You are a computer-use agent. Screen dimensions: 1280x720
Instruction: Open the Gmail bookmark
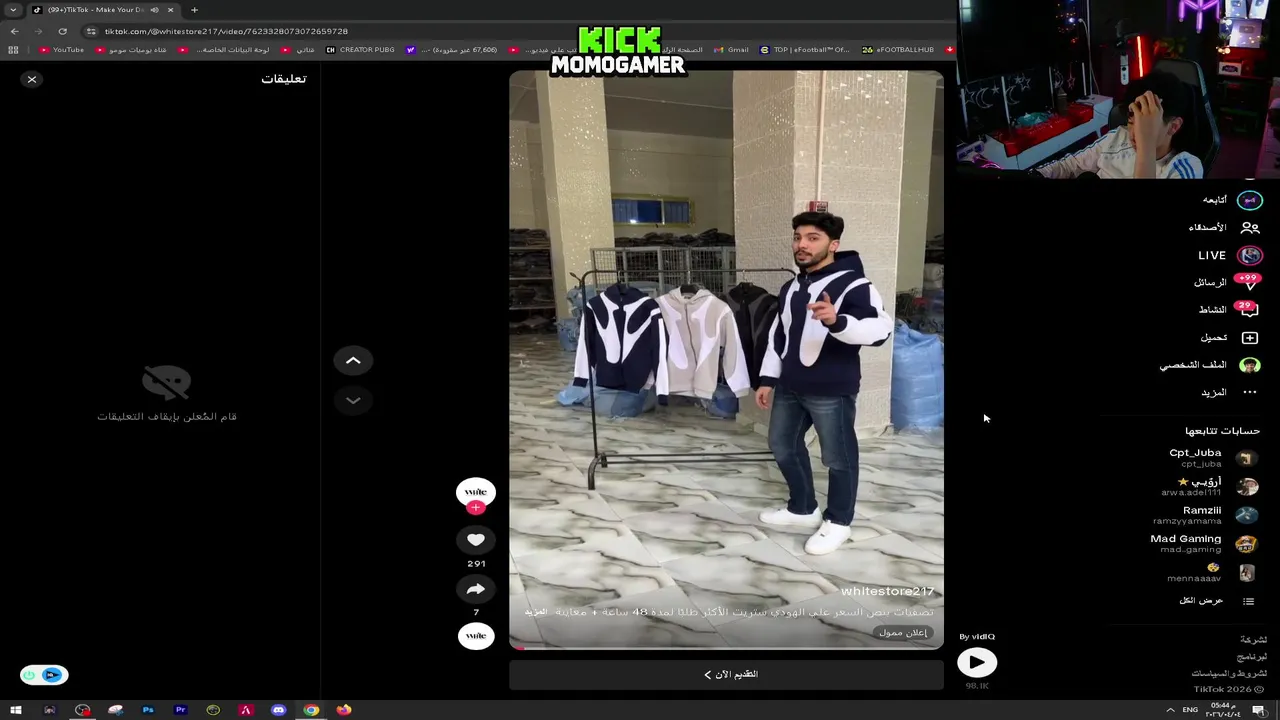(731, 50)
